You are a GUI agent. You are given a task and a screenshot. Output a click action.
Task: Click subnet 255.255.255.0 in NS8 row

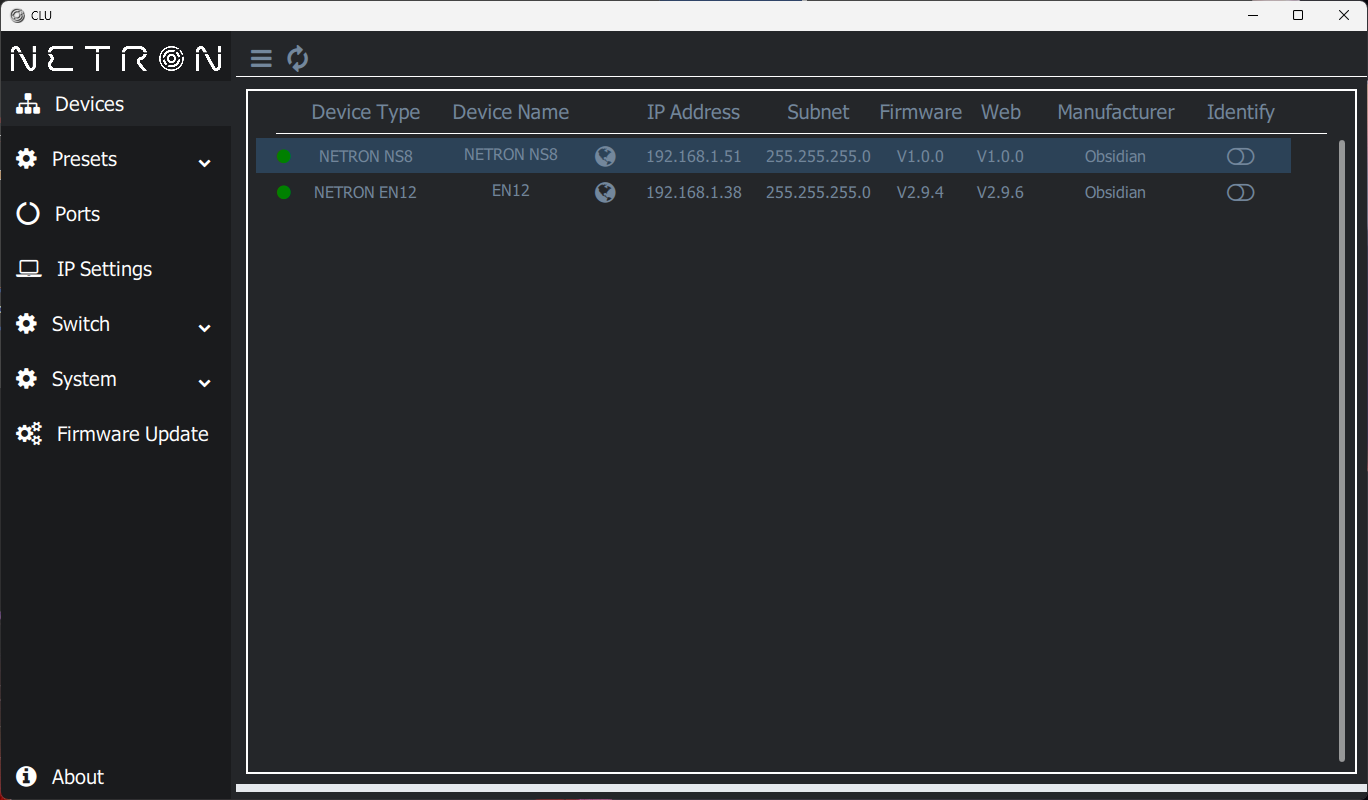coord(818,156)
